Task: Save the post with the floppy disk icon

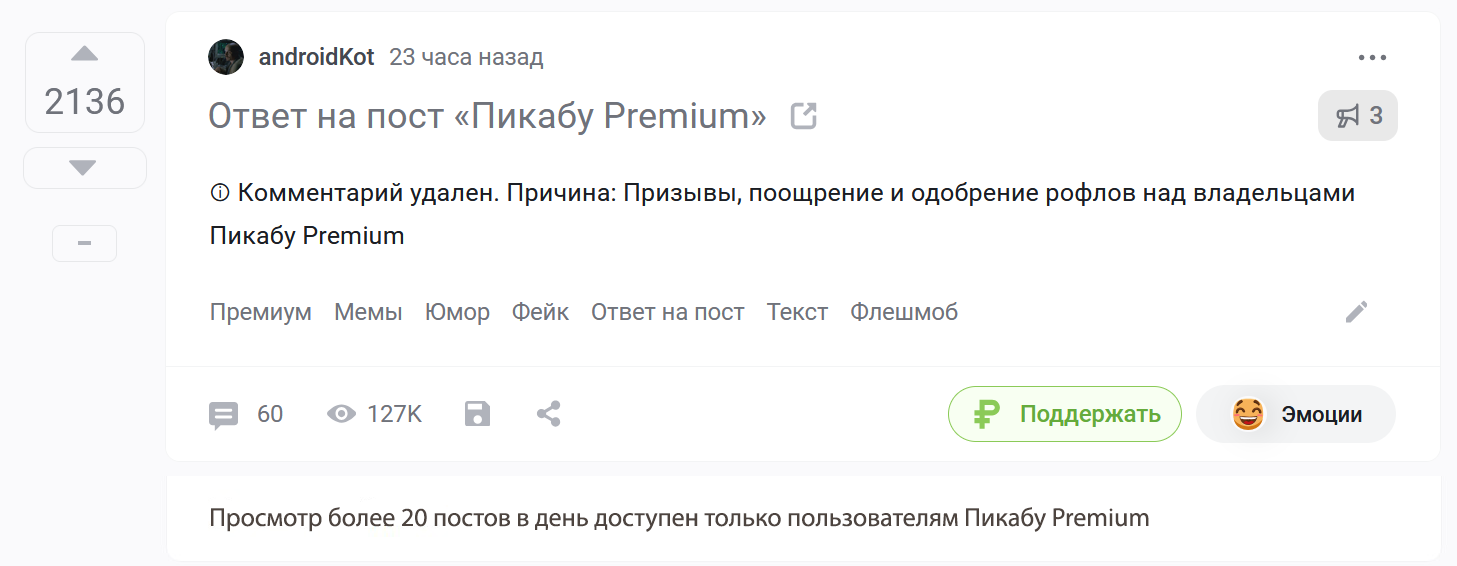Action: (x=478, y=414)
